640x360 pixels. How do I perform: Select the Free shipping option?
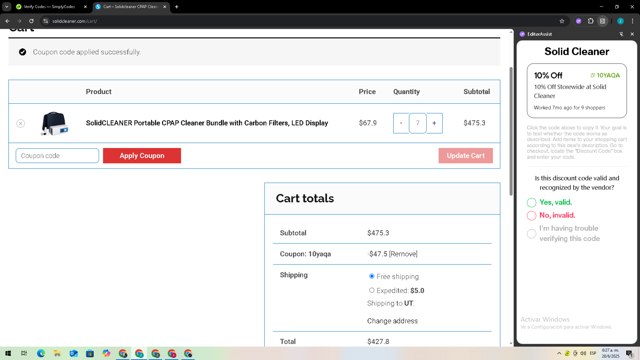pos(371,276)
